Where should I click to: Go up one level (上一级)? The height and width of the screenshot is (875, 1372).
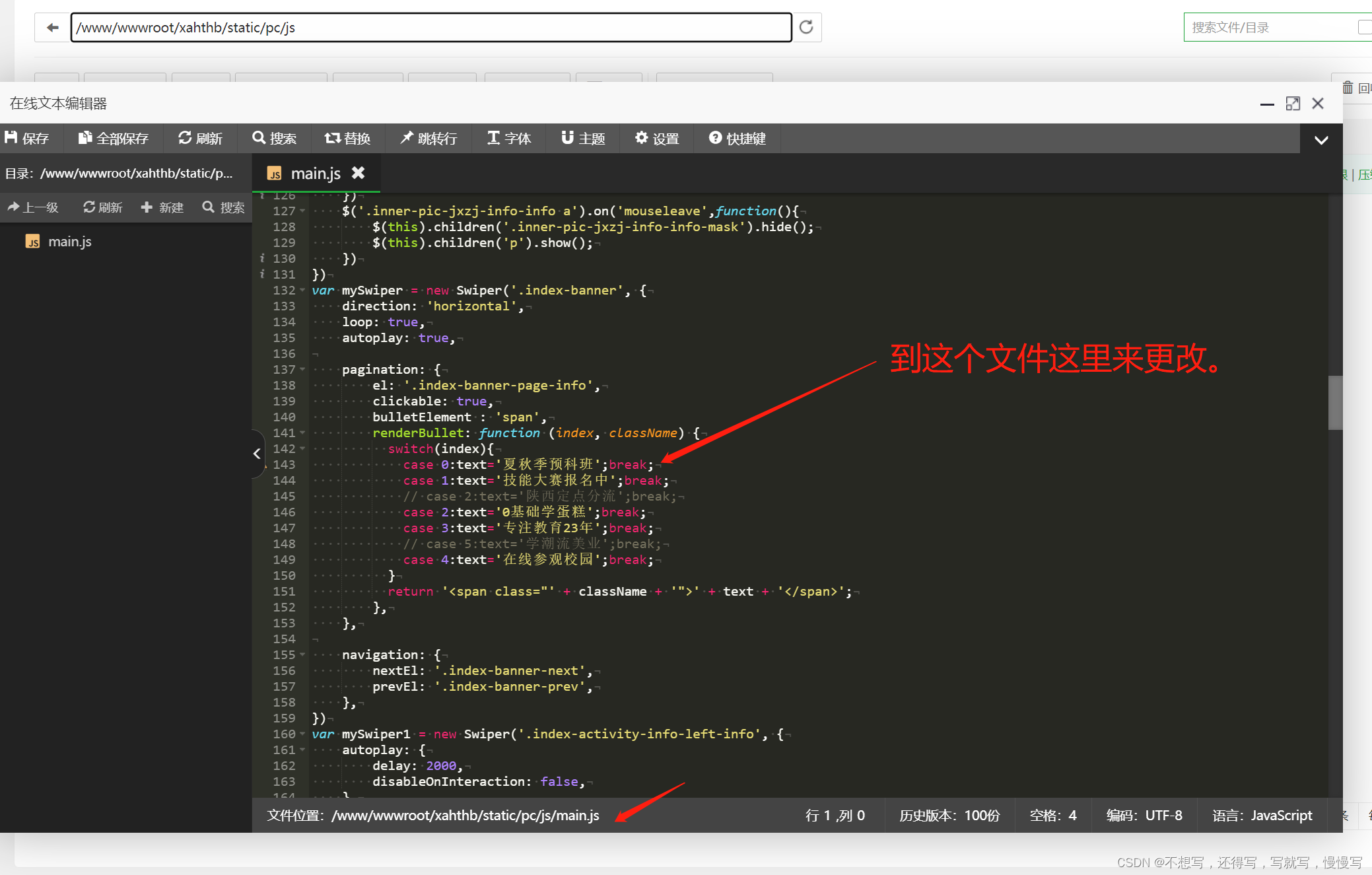pos(33,207)
